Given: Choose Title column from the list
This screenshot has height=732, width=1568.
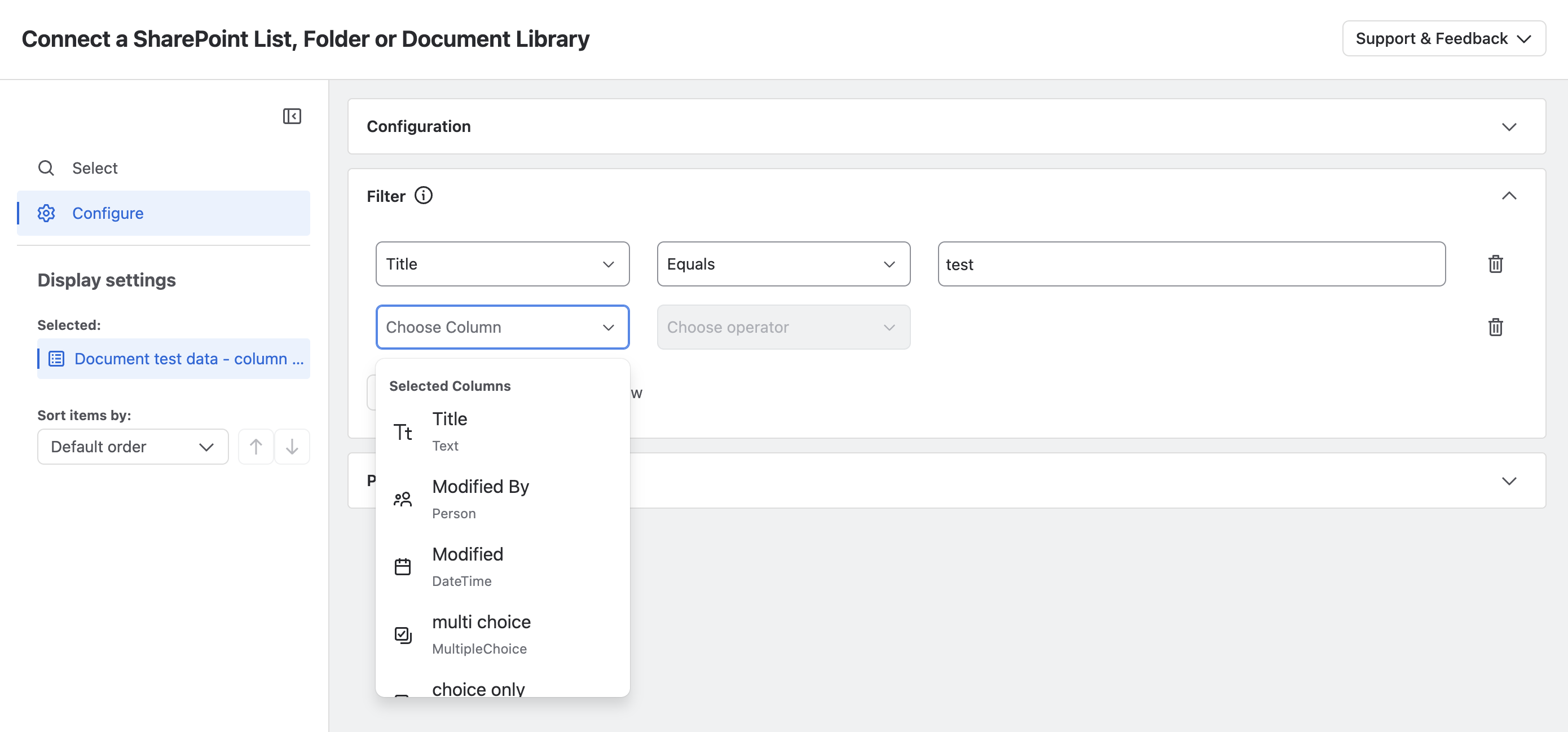Looking at the screenshot, I should pyautogui.click(x=503, y=432).
